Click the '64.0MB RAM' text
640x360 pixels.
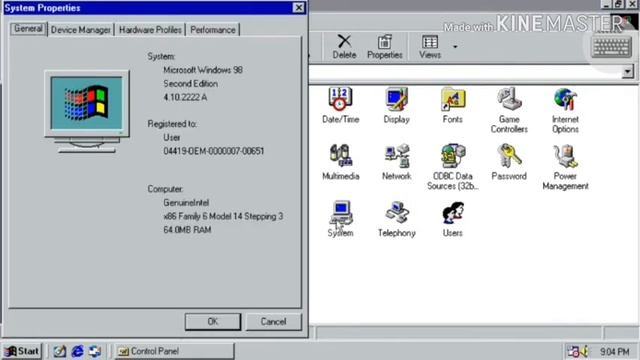point(187,230)
